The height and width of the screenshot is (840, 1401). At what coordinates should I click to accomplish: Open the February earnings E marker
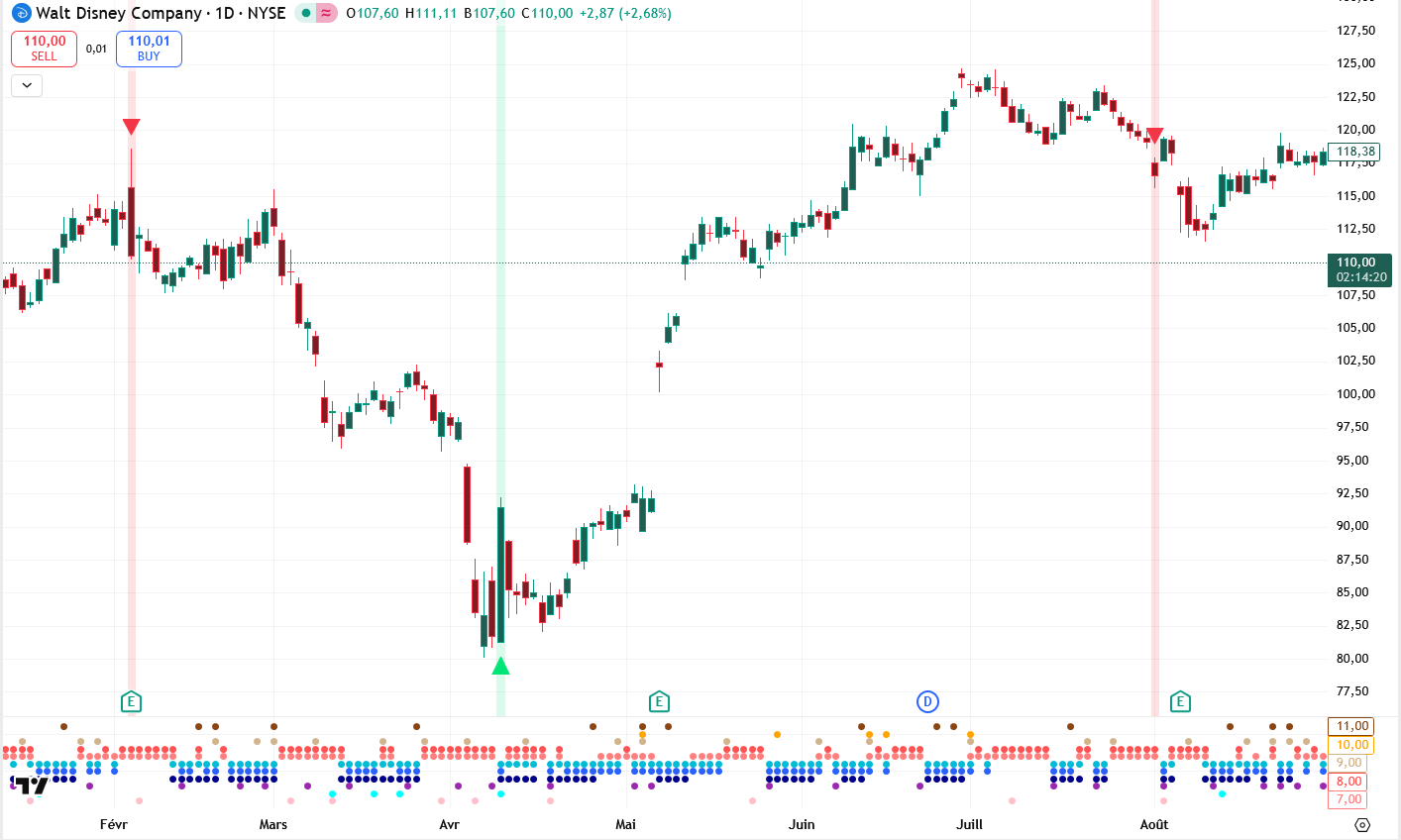pyautogui.click(x=131, y=702)
